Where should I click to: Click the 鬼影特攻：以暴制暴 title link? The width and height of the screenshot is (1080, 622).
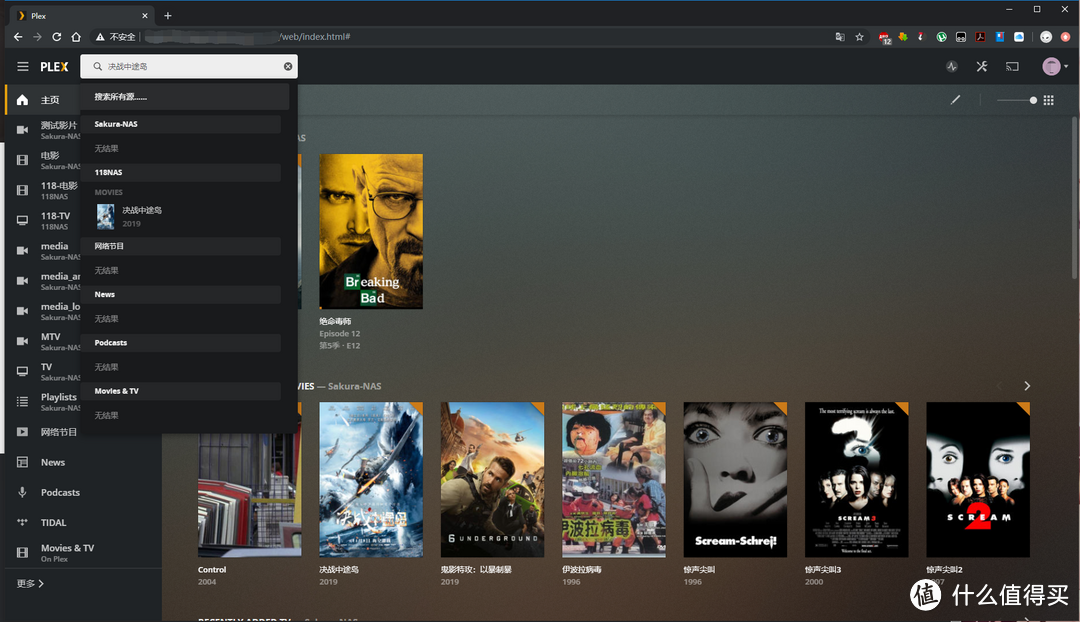tap(476, 570)
